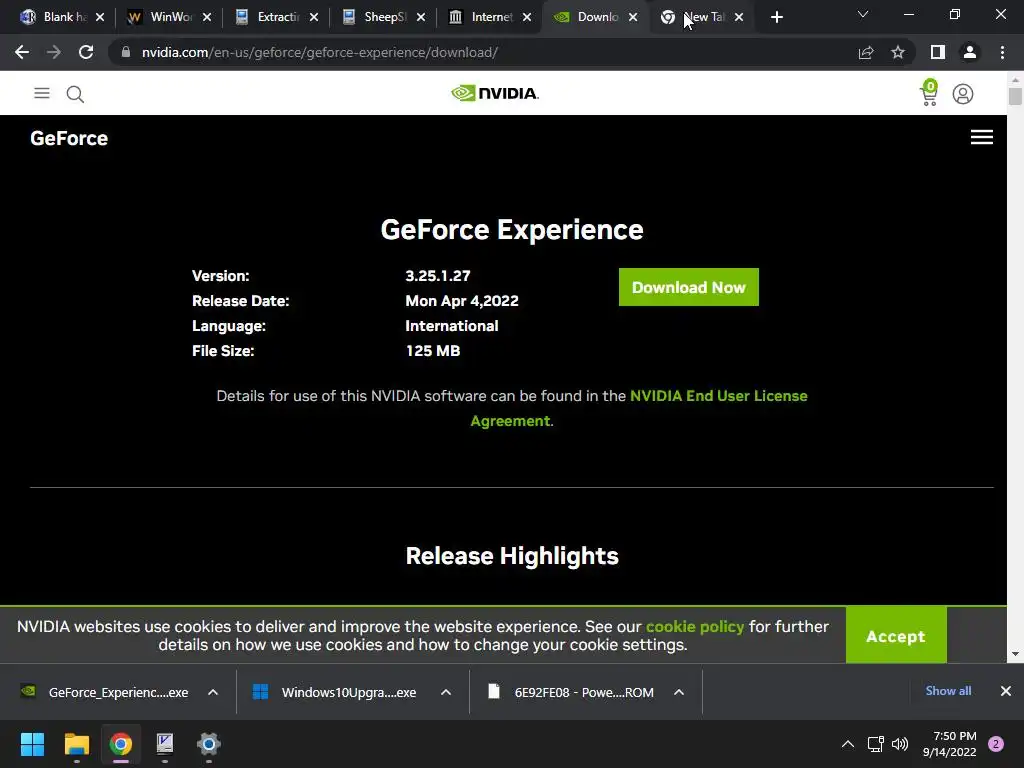Close the SheepShaver tab
This screenshot has height=768, width=1024.
[421, 18]
